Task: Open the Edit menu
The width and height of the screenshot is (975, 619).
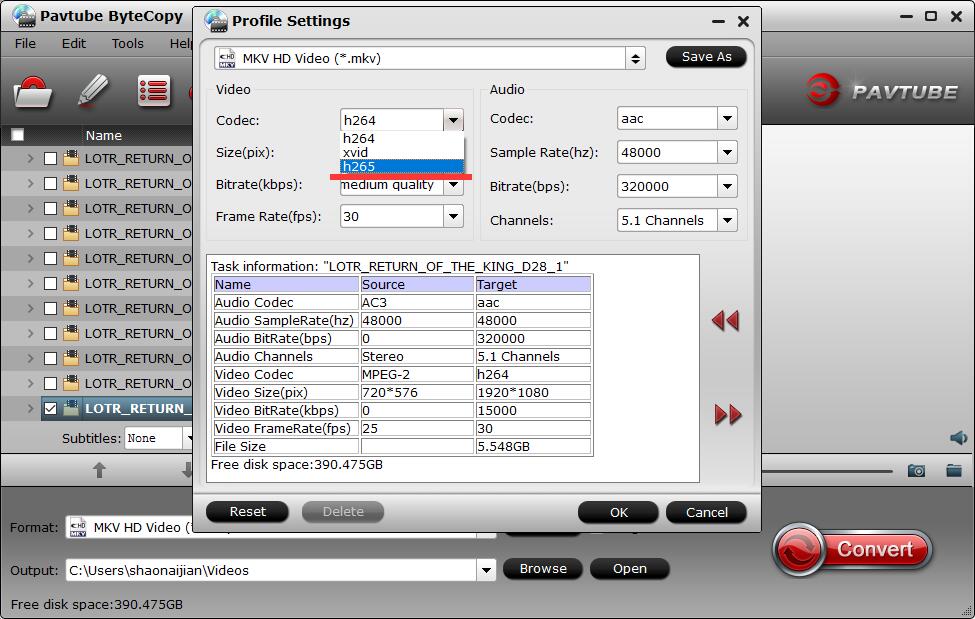Action: coord(73,44)
